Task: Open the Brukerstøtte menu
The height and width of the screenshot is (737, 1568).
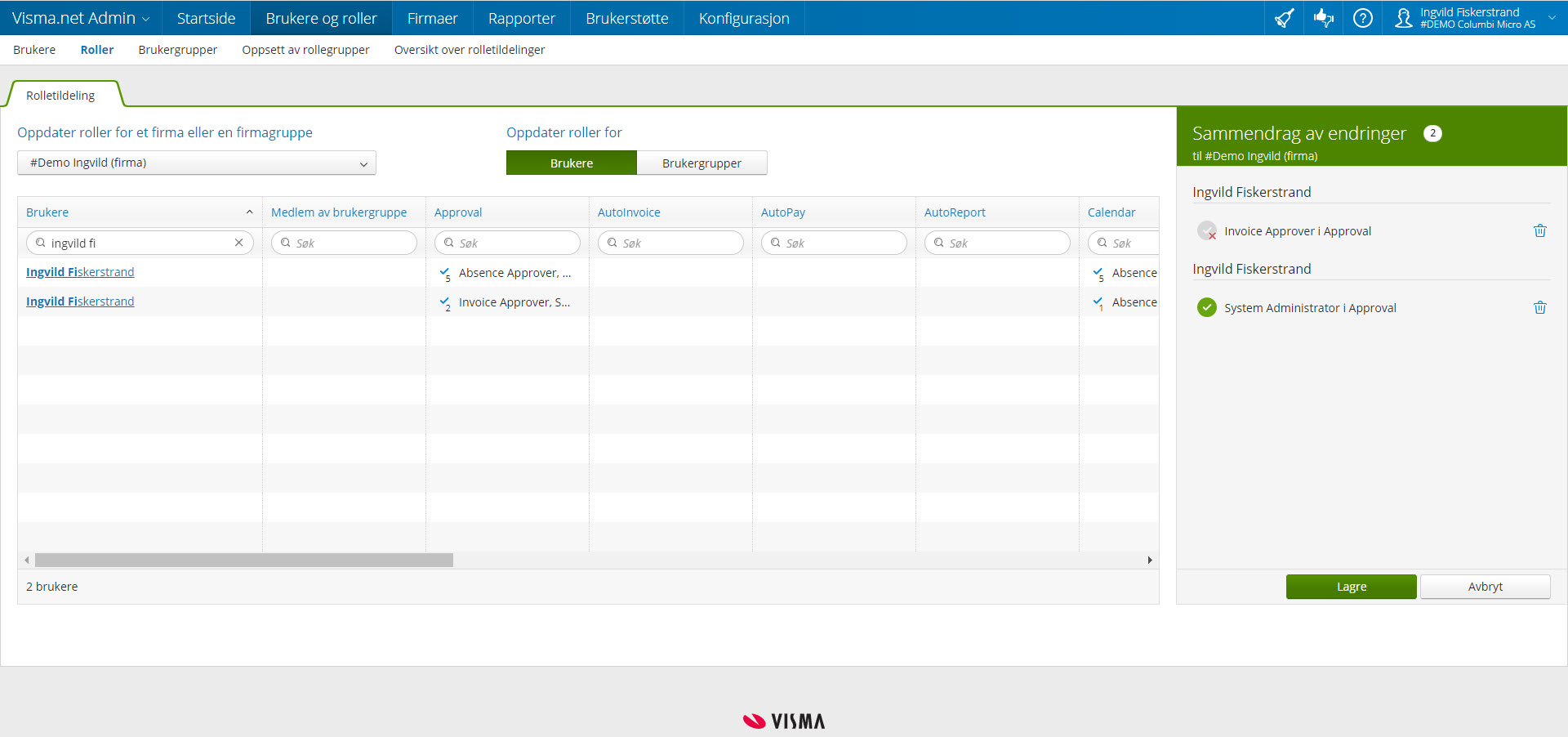Action: [627, 18]
